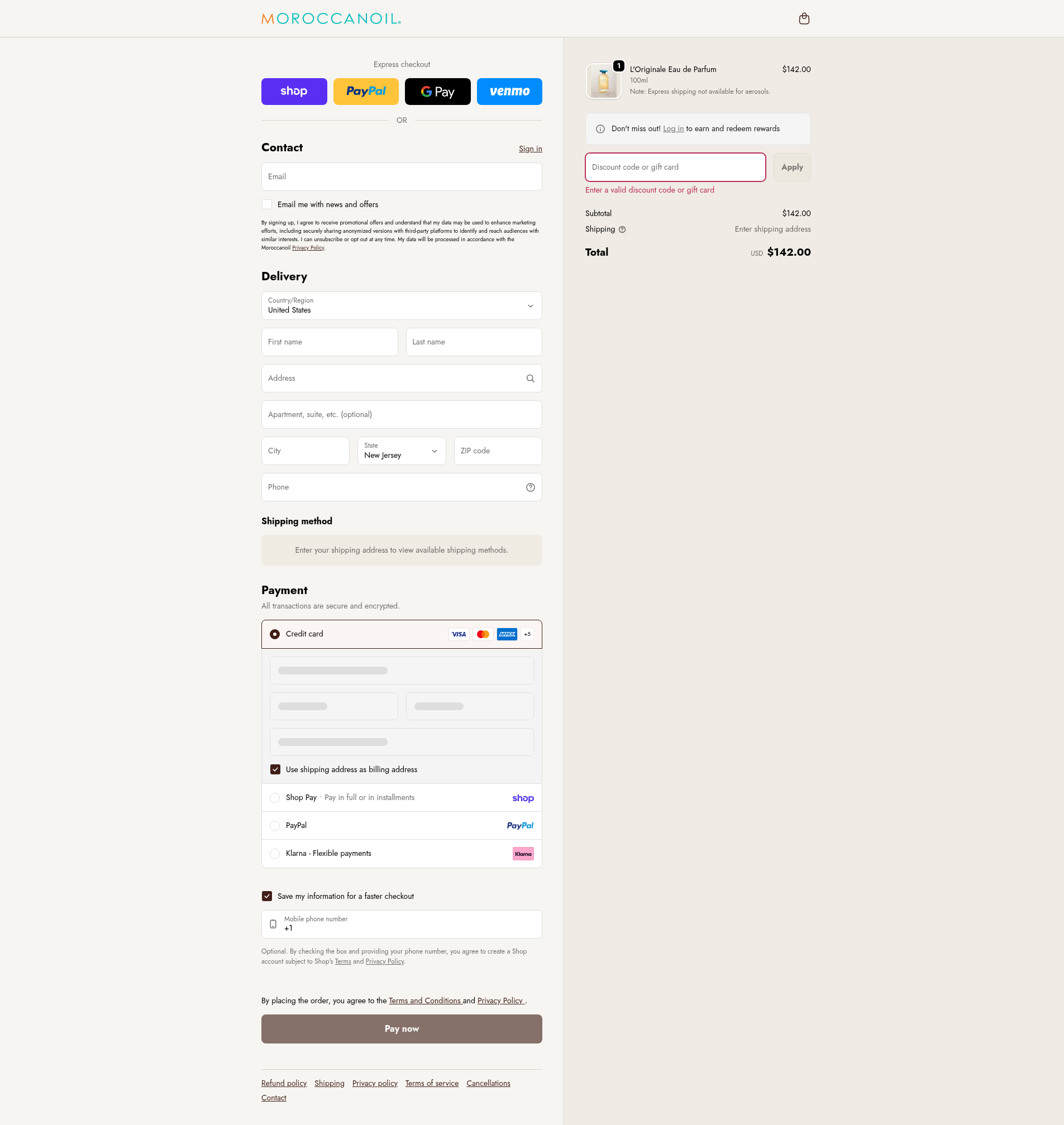The height and width of the screenshot is (1125, 1064).
Task: Select the Shop Pay payment radio option
Action: pos(275,798)
